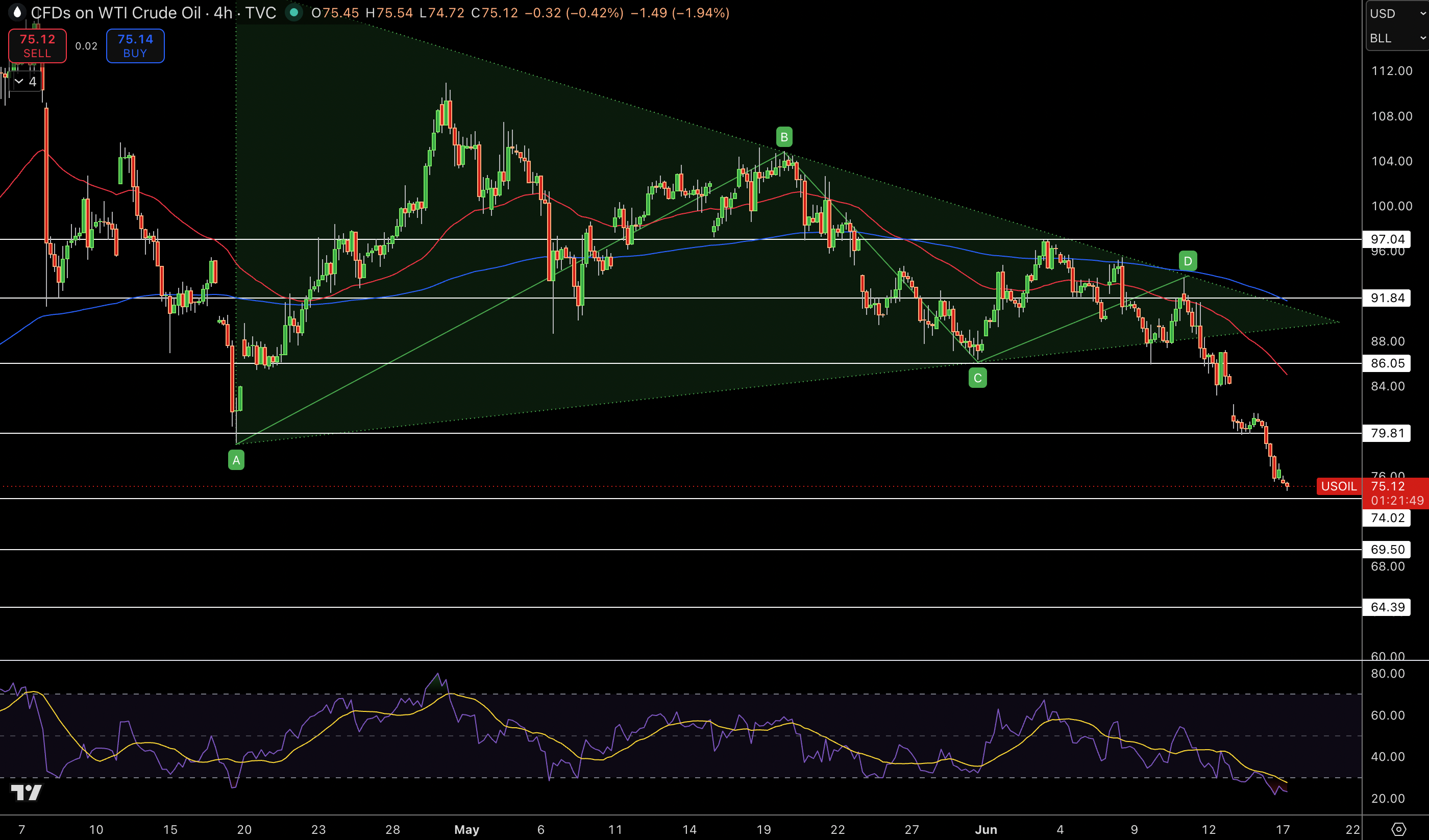Click the 75.12 last price countdown label
1429x840 pixels.
coord(1395,493)
